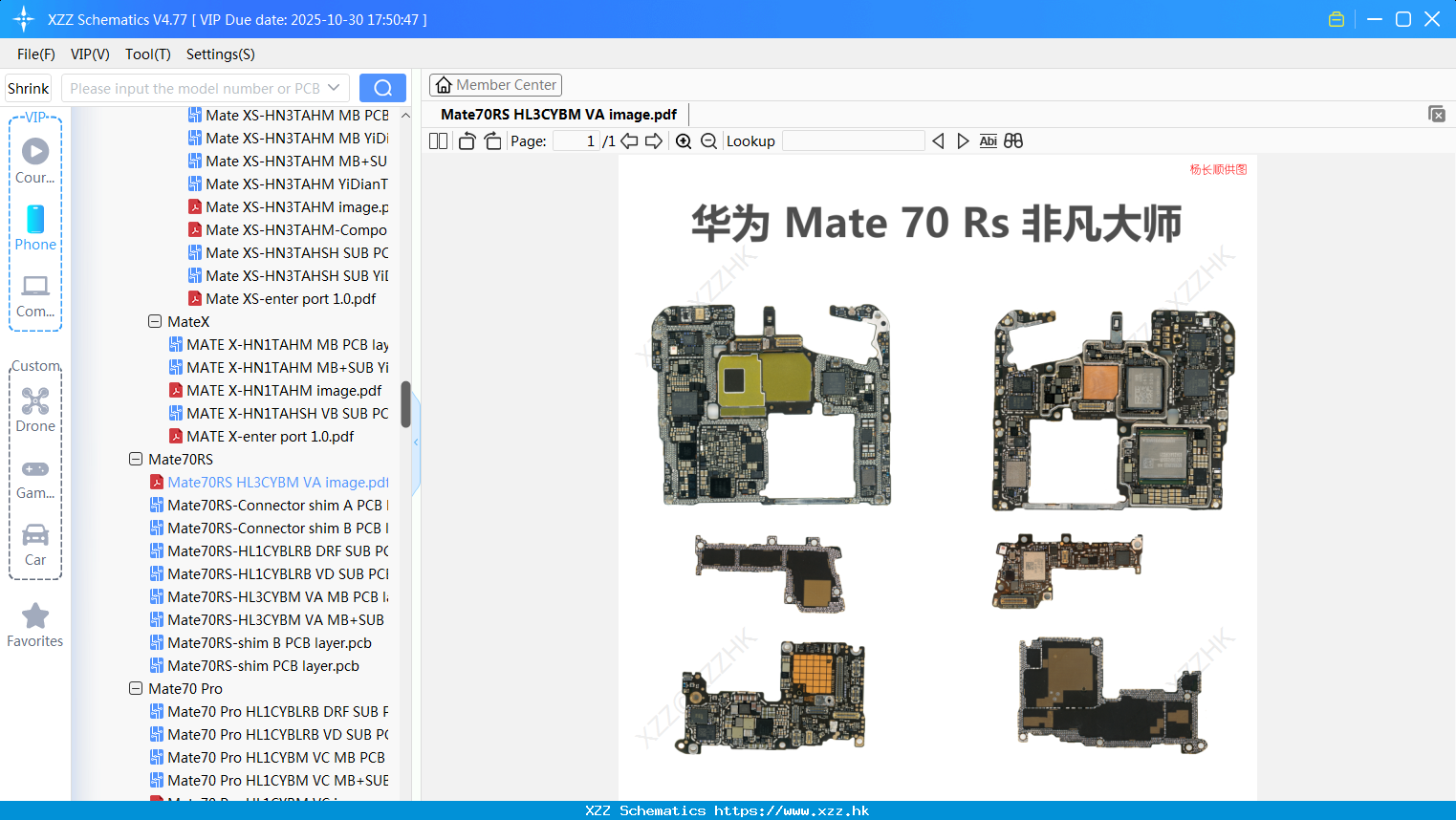Open the Tool(T) menu
The height and width of the screenshot is (820, 1456).
tap(148, 54)
